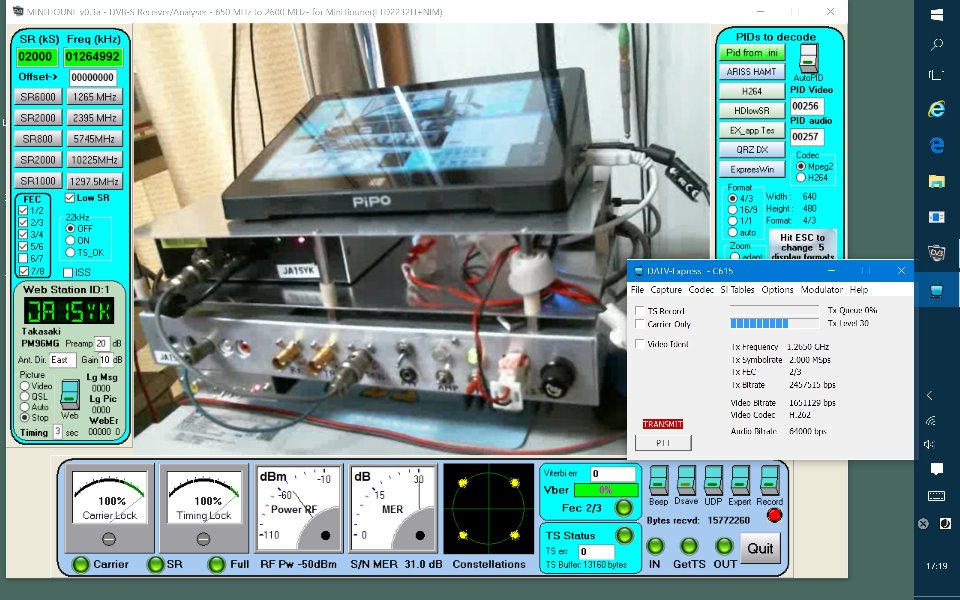
Task: Click the Pid from .ini button
Action: coord(752,53)
